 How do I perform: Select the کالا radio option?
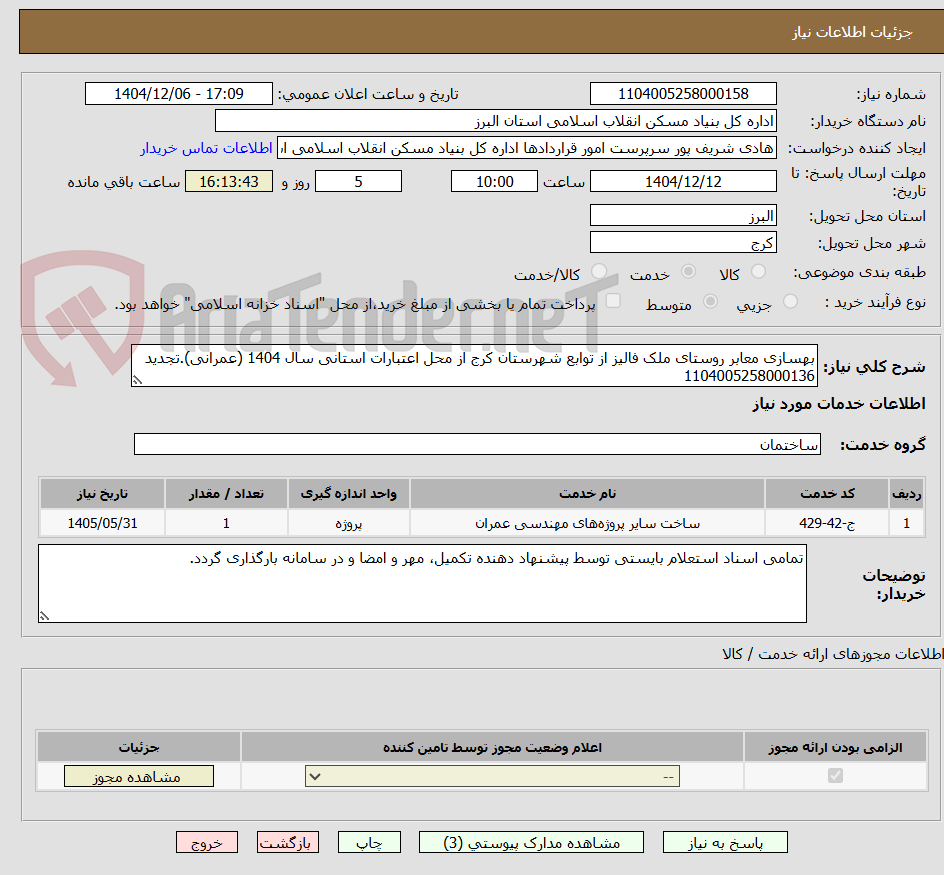coord(759,272)
